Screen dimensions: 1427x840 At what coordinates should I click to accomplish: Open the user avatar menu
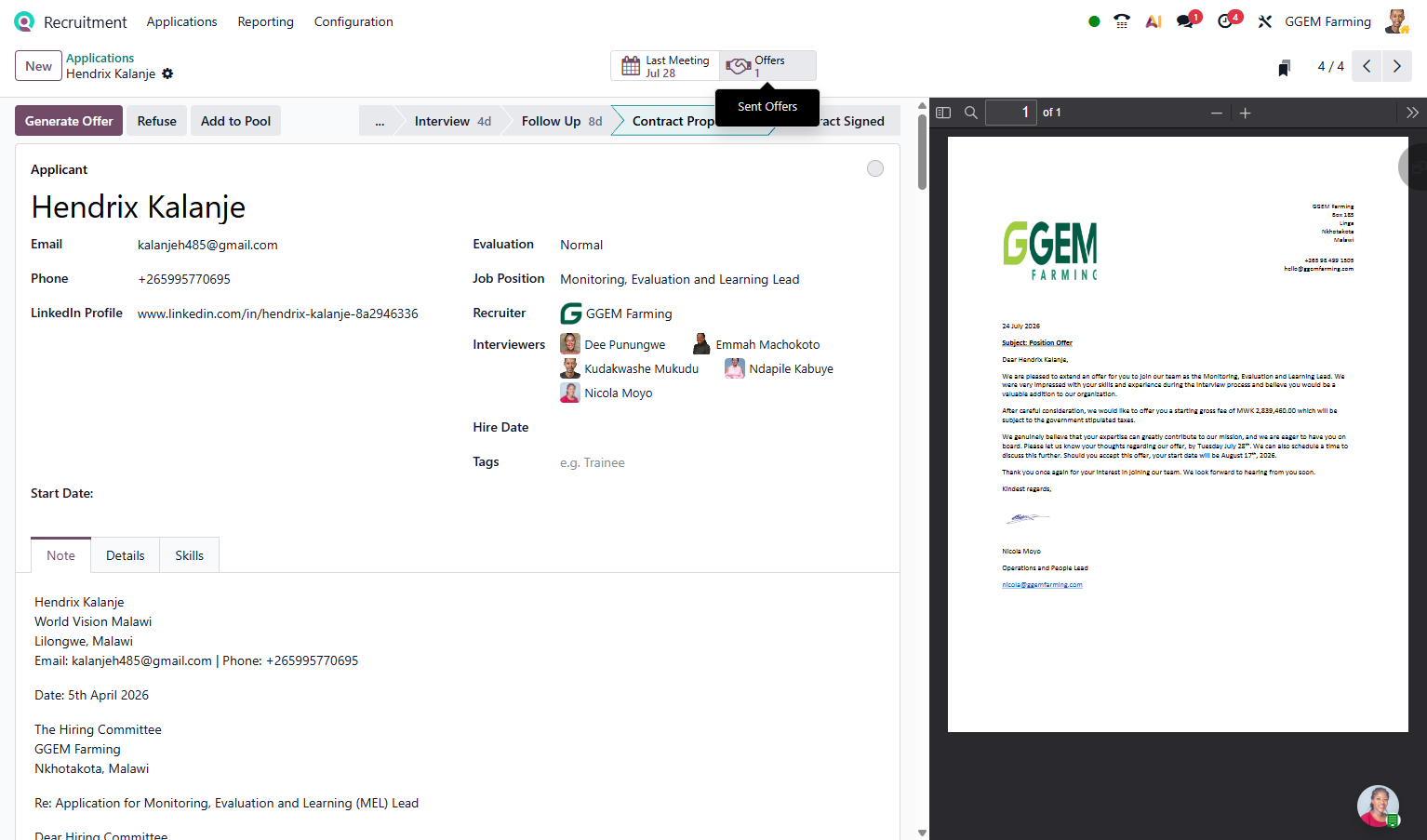tap(1396, 21)
